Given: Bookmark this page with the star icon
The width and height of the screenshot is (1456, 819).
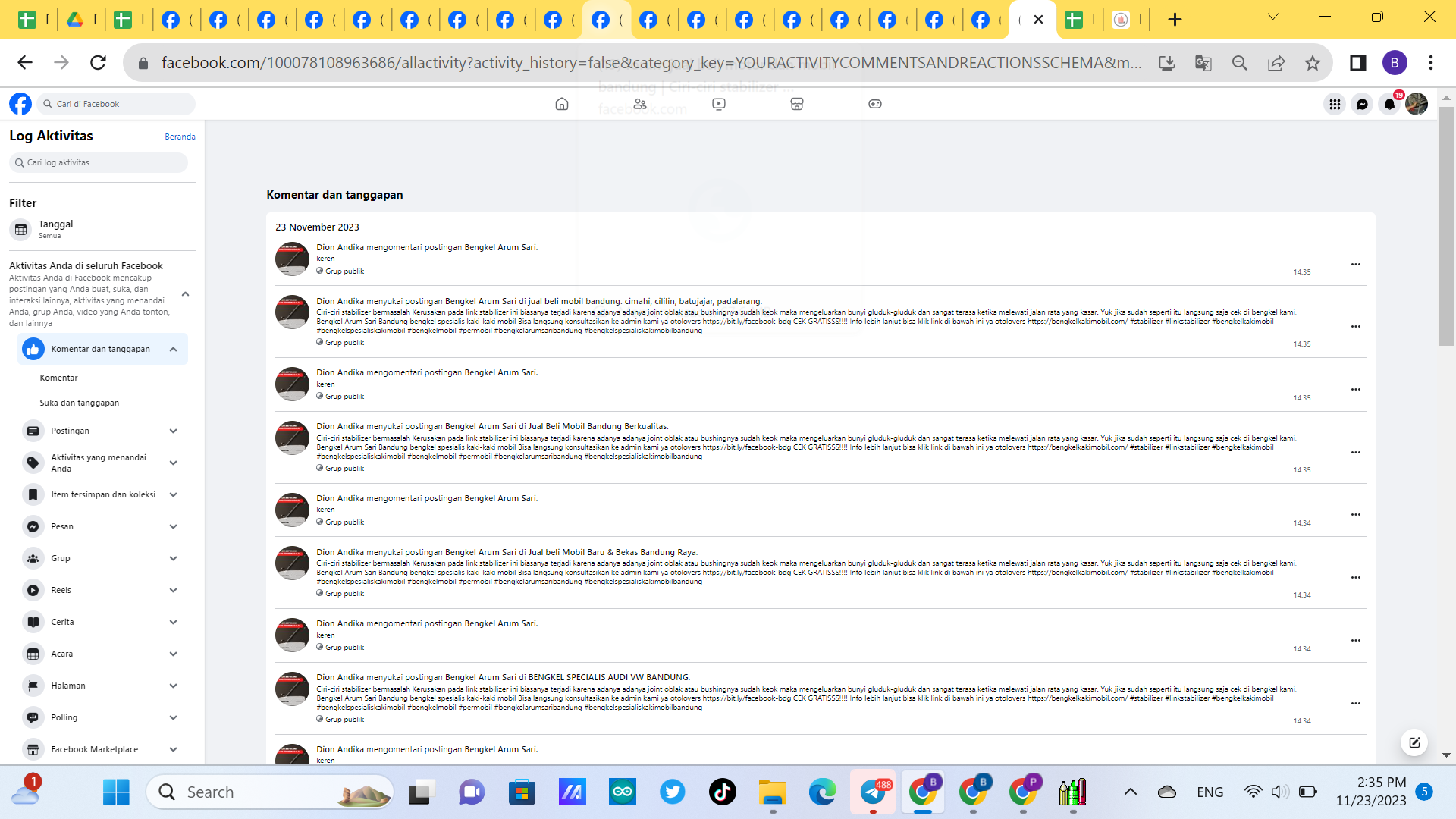Looking at the screenshot, I should (x=1313, y=63).
